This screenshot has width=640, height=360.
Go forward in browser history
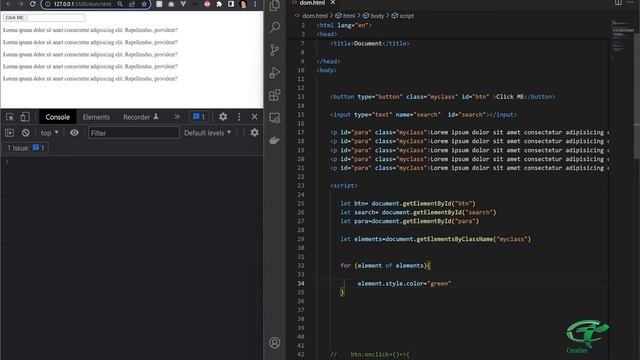point(20,4)
